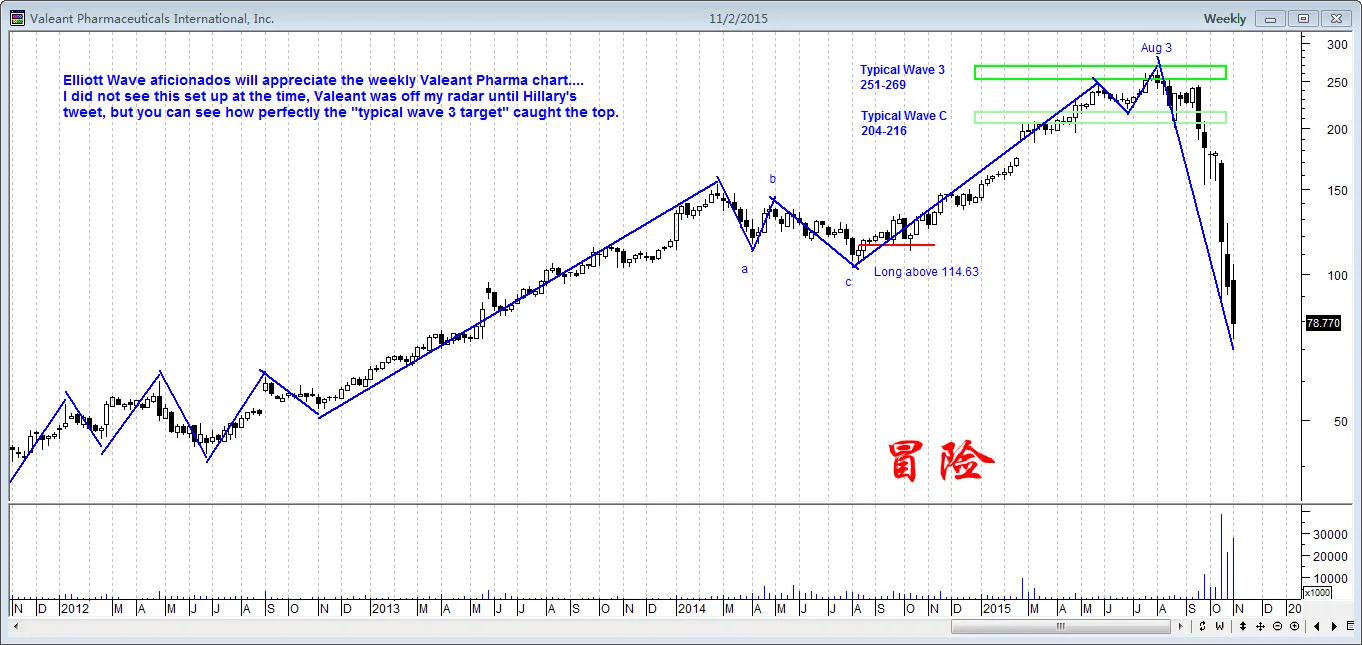Click the x1000 volume multiplier label
The height and width of the screenshot is (645, 1362).
point(1317,592)
